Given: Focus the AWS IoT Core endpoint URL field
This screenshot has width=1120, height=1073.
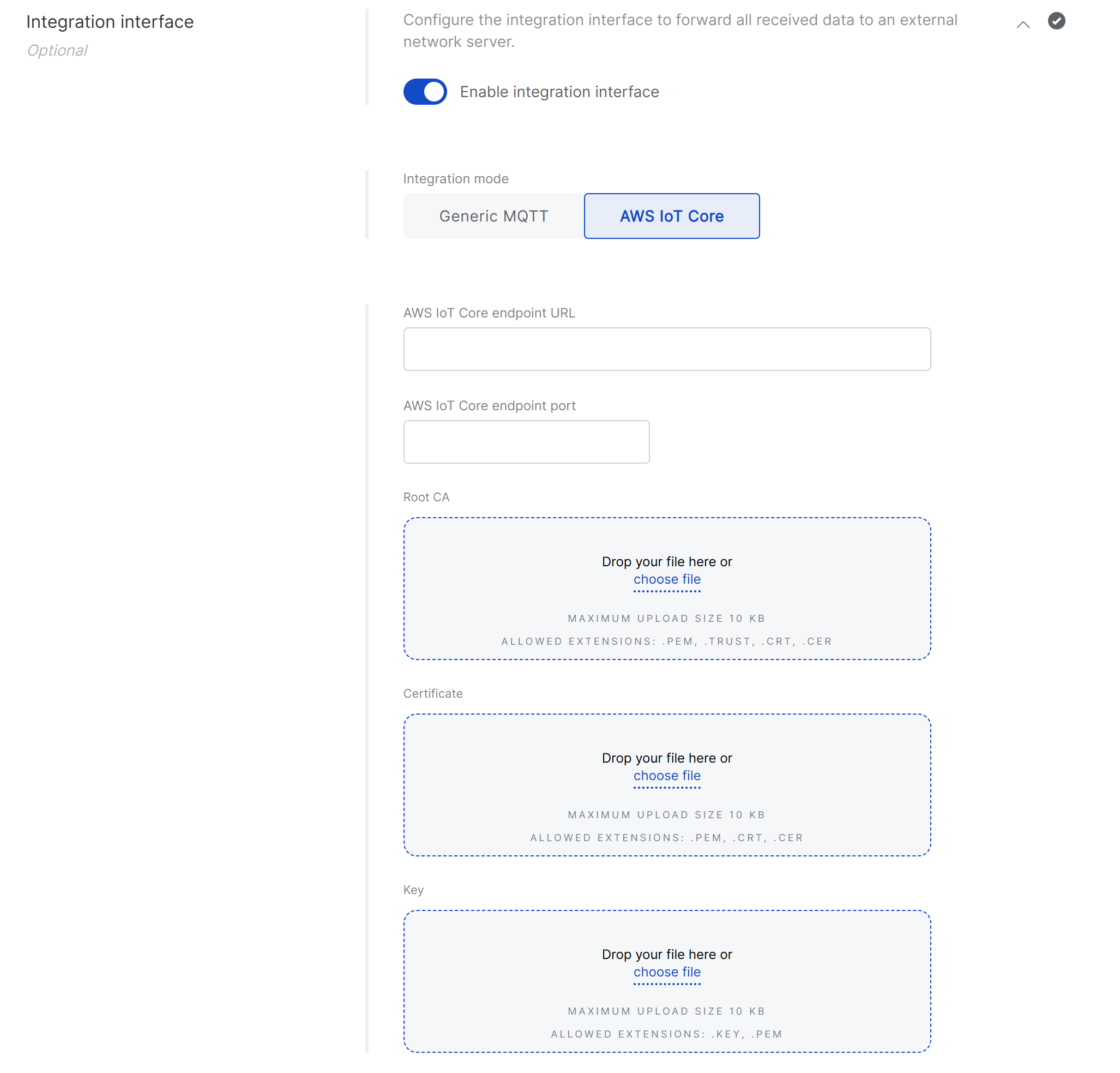Looking at the screenshot, I should 667,349.
